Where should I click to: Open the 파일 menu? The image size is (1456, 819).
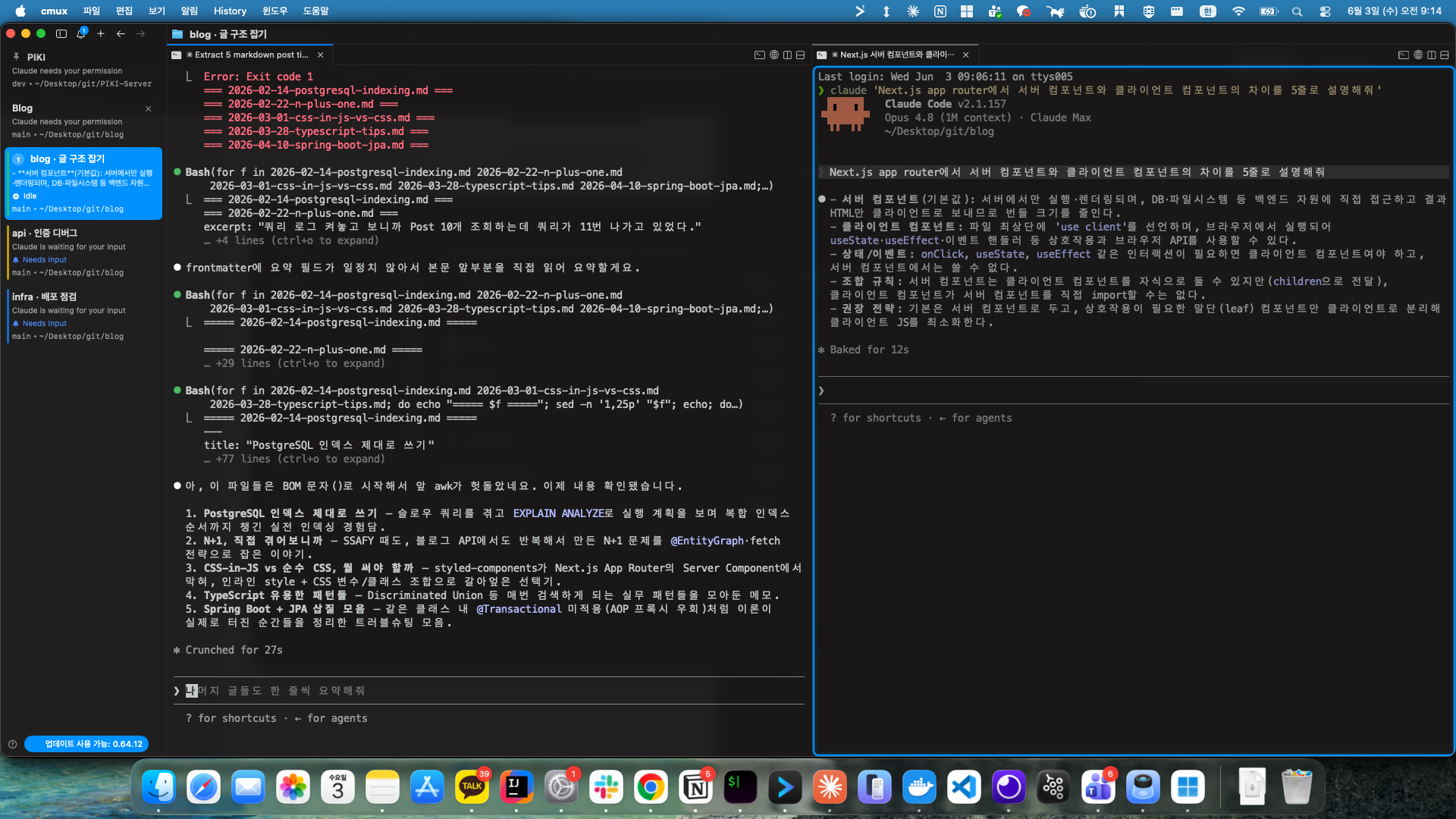pos(91,11)
